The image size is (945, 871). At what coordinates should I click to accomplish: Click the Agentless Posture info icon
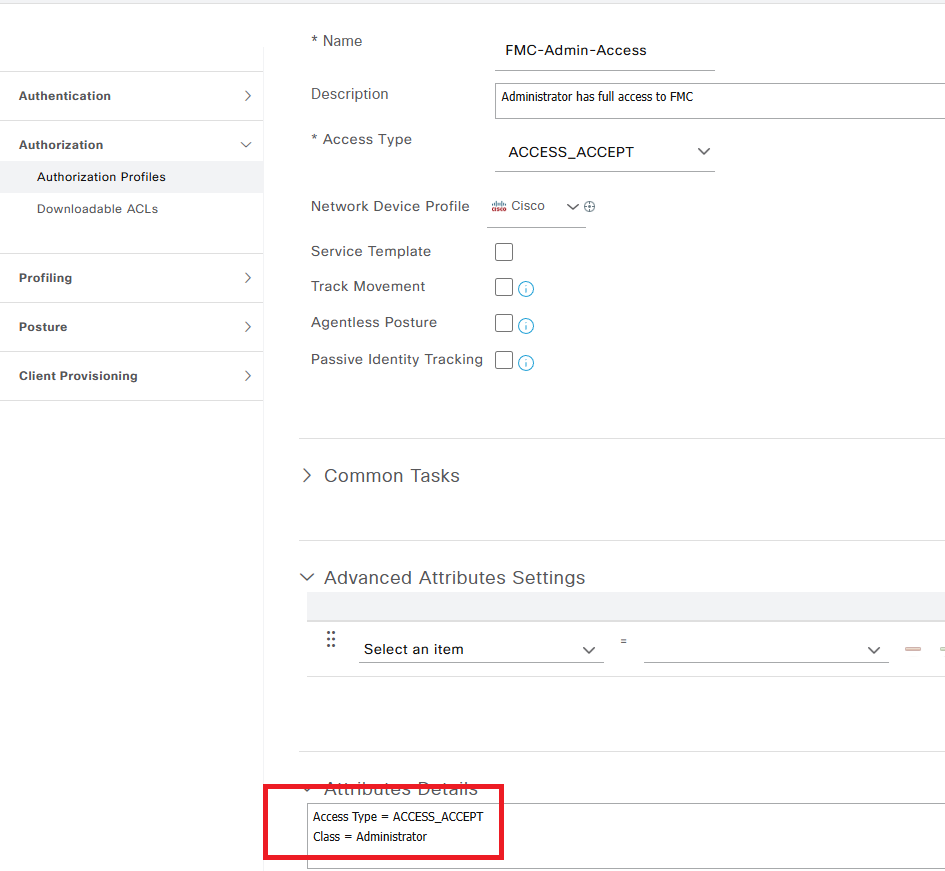pos(526,325)
